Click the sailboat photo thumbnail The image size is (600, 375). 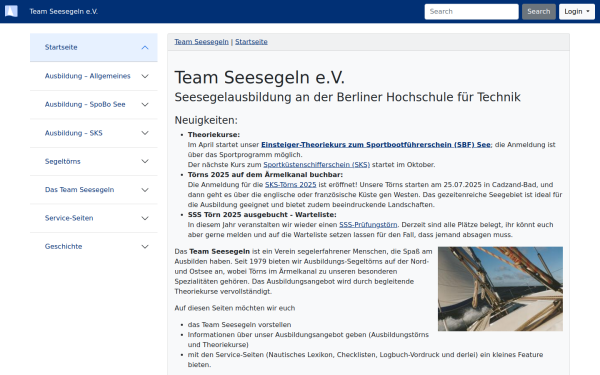500,289
